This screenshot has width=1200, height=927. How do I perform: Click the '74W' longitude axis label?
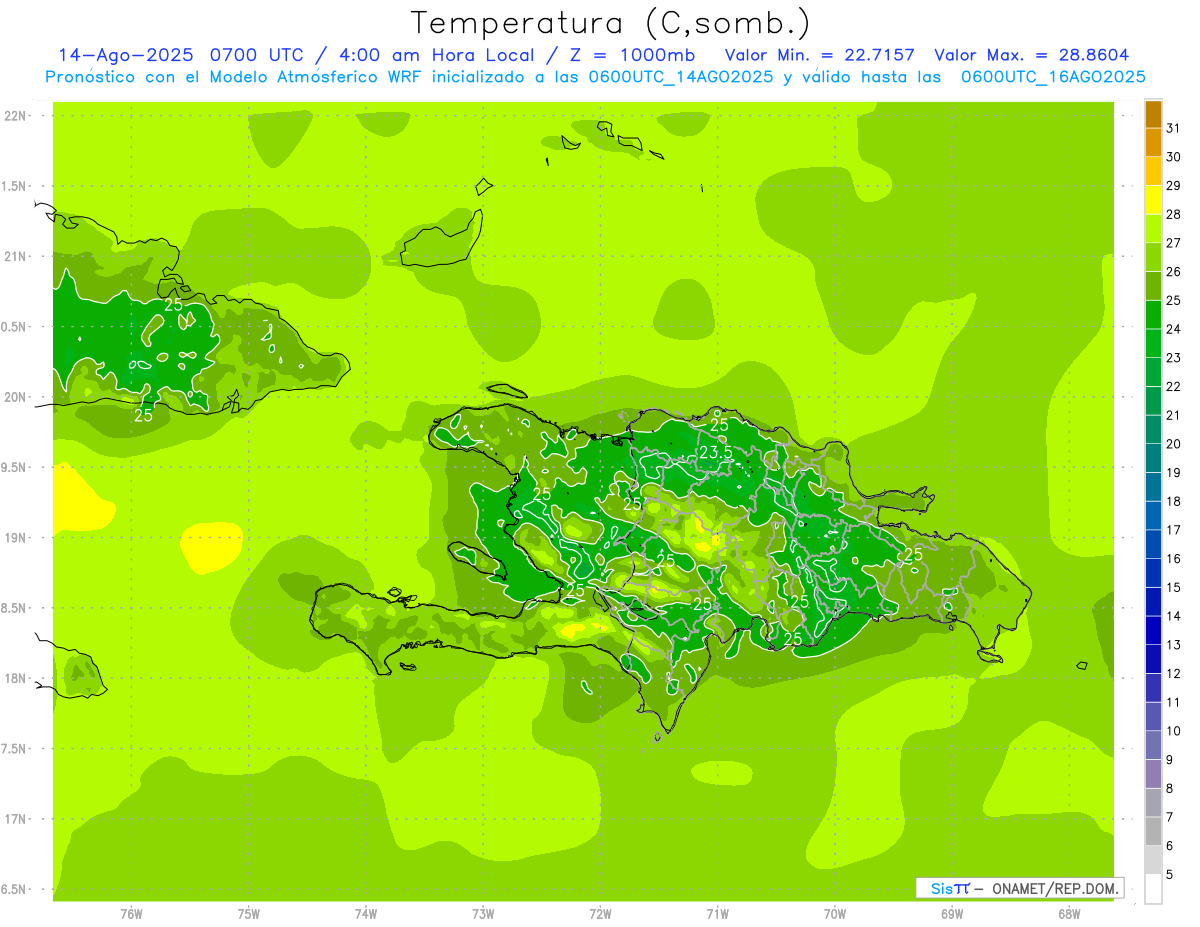[366, 914]
